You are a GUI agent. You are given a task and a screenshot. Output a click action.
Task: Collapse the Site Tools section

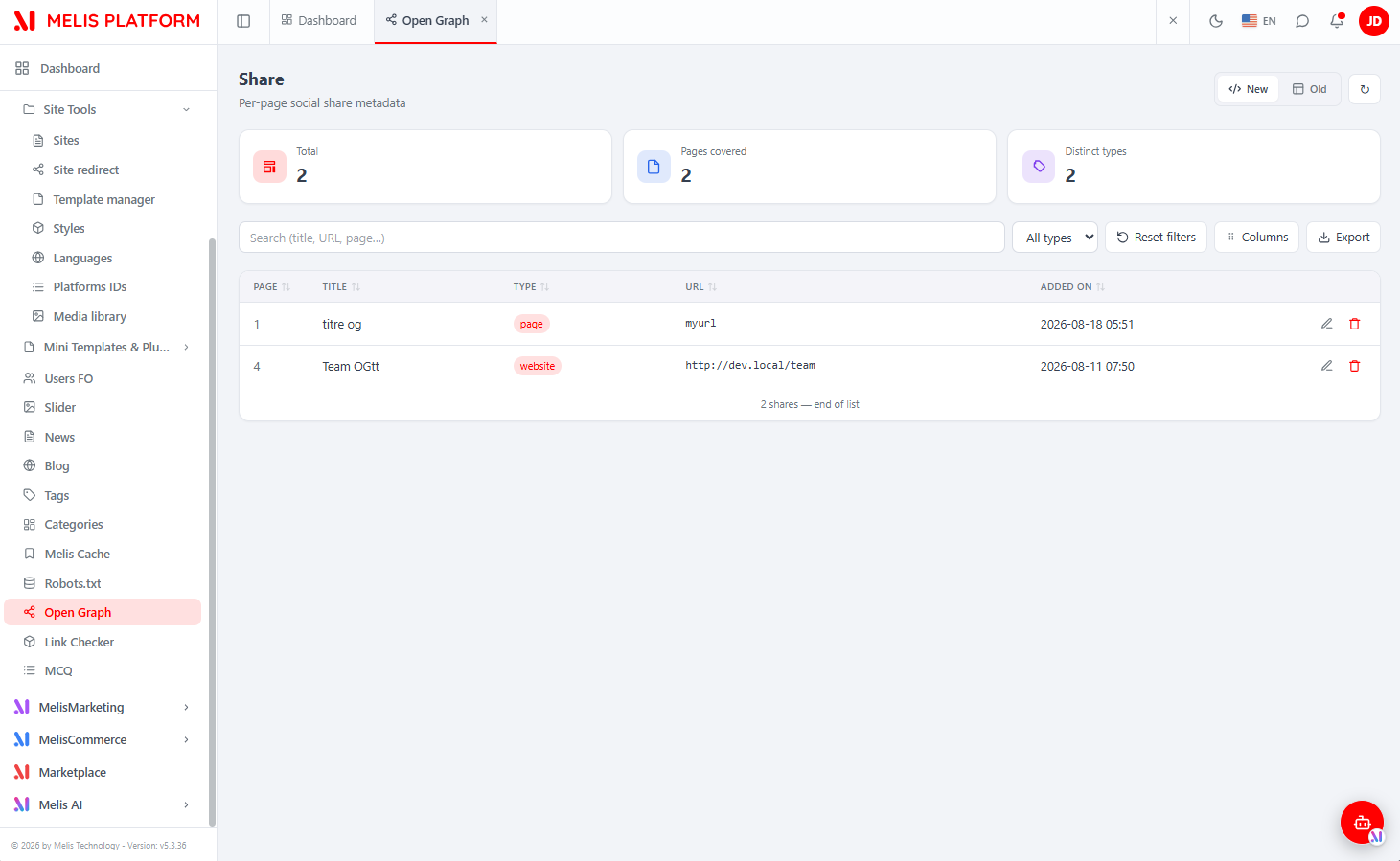pyautogui.click(x=108, y=109)
